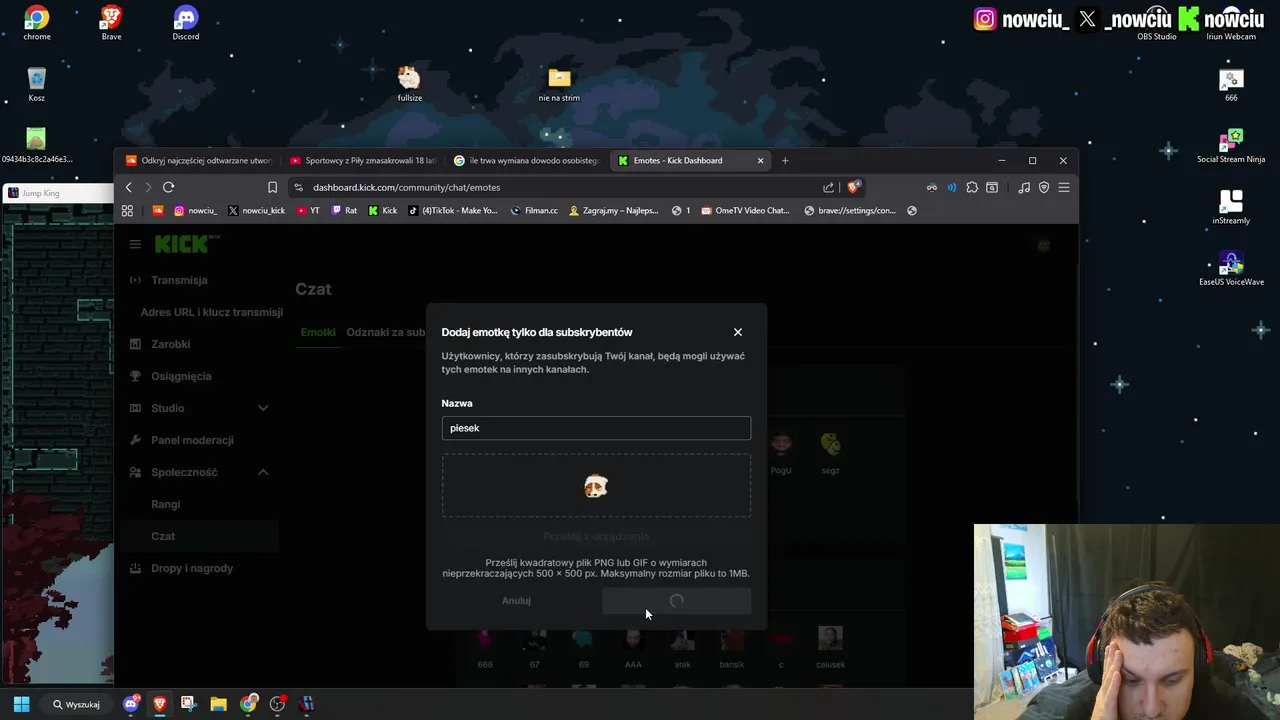The width and height of the screenshot is (1280, 720).
Task: Switch to the Odznaki za sub tab
Action: pos(386,332)
